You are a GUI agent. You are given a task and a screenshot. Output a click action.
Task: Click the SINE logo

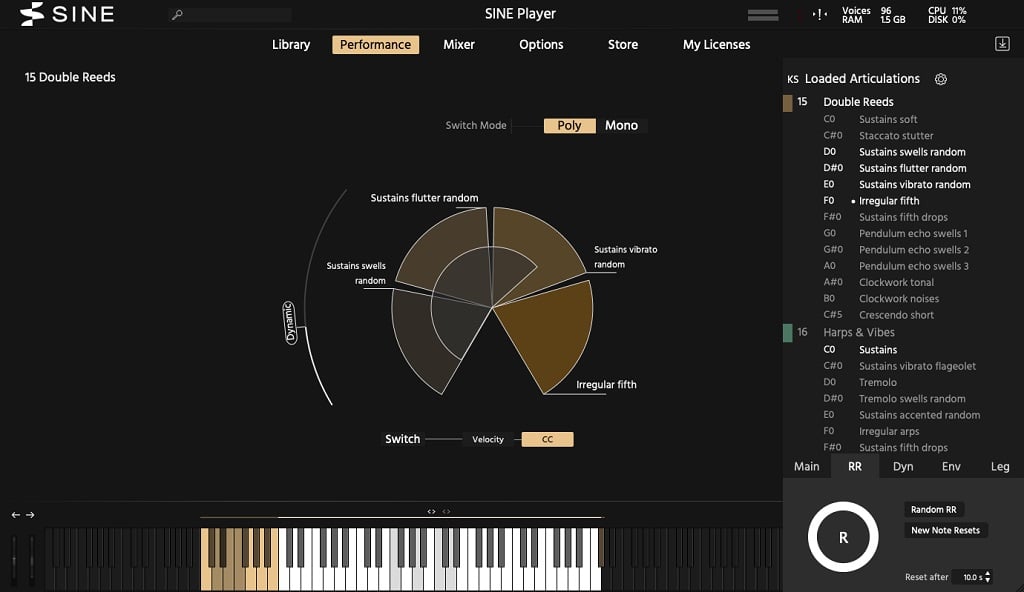pos(67,14)
